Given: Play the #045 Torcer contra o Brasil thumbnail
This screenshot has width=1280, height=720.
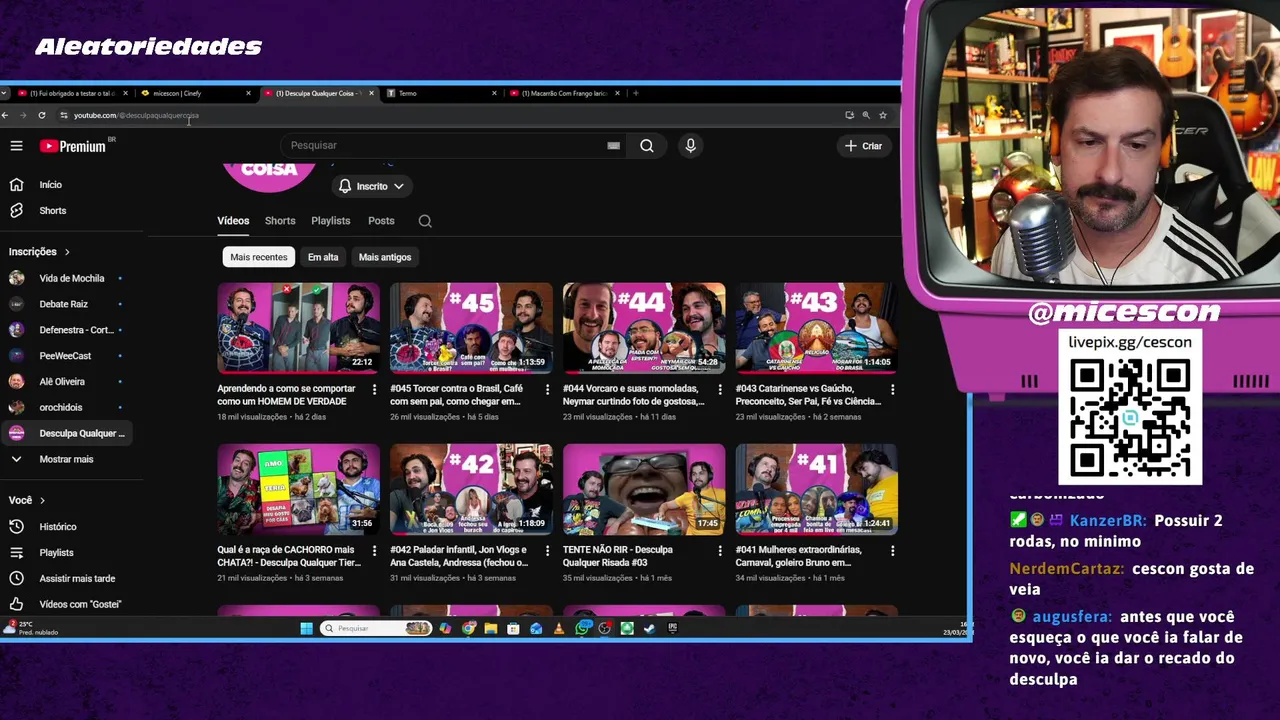Looking at the screenshot, I should click(x=471, y=328).
